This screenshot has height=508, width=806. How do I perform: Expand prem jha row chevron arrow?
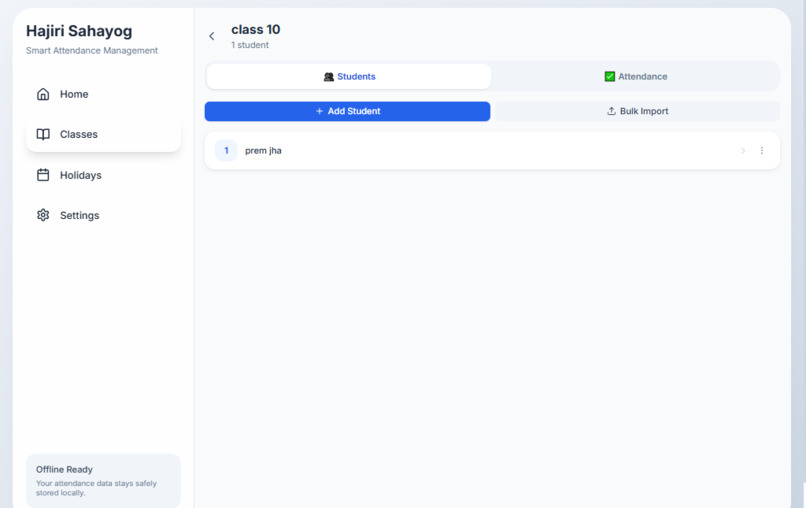pos(743,151)
